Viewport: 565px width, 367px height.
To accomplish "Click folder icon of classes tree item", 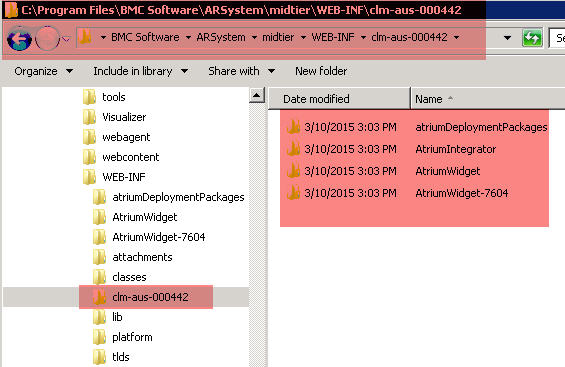I will (99, 277).
